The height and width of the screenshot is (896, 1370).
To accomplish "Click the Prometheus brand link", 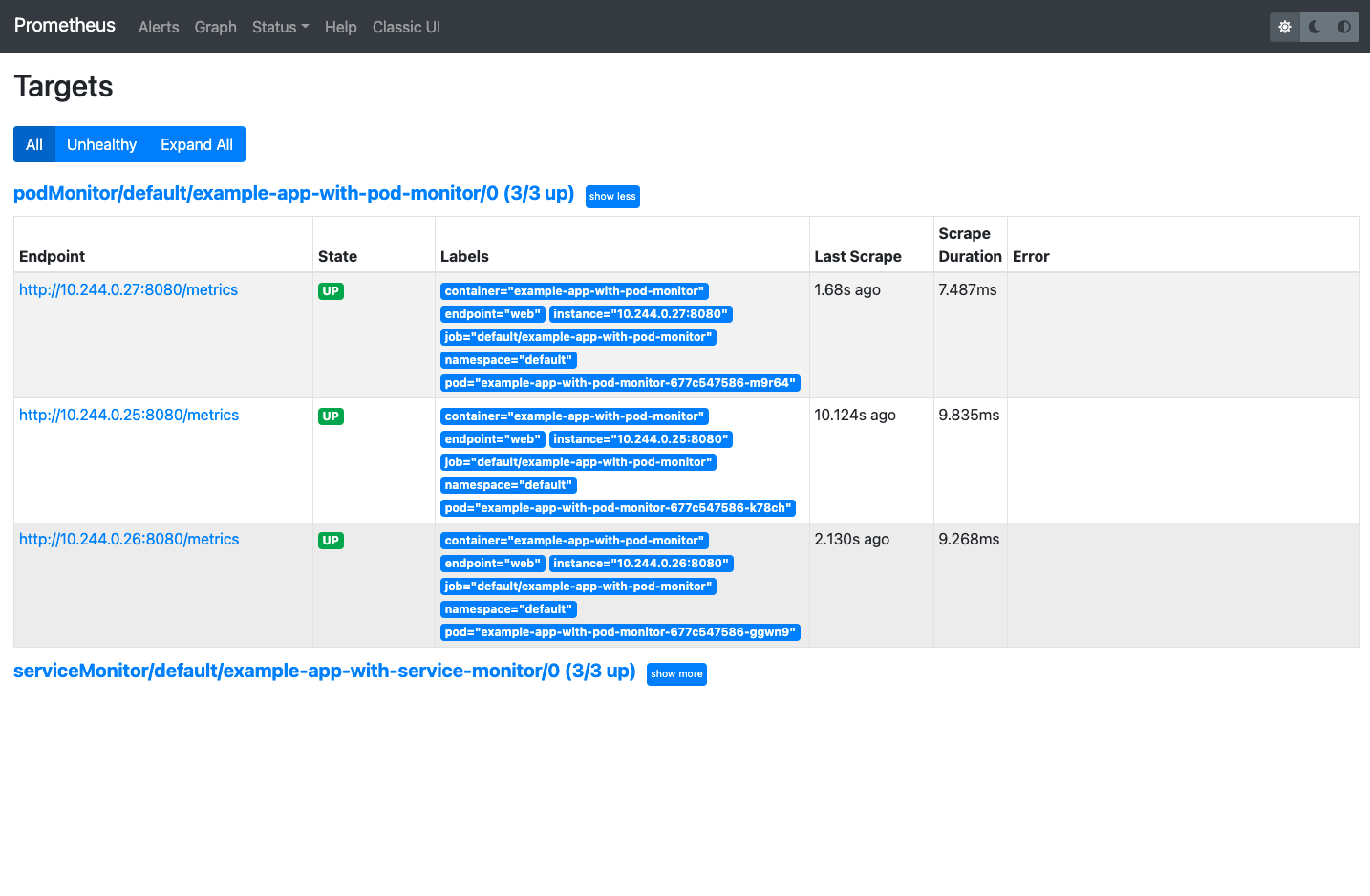I will click(x=65, y=26).
